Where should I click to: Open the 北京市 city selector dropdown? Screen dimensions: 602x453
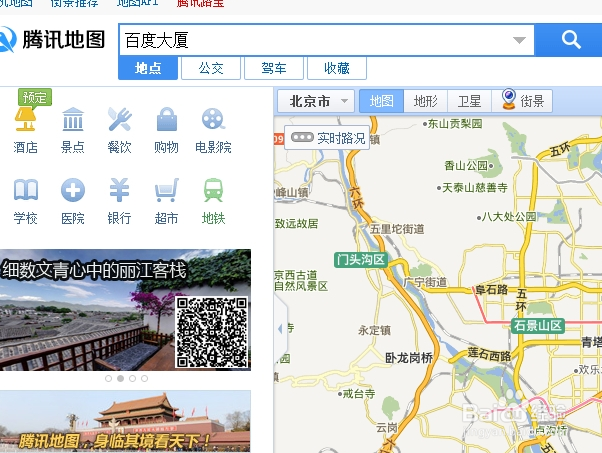(316, 101)
